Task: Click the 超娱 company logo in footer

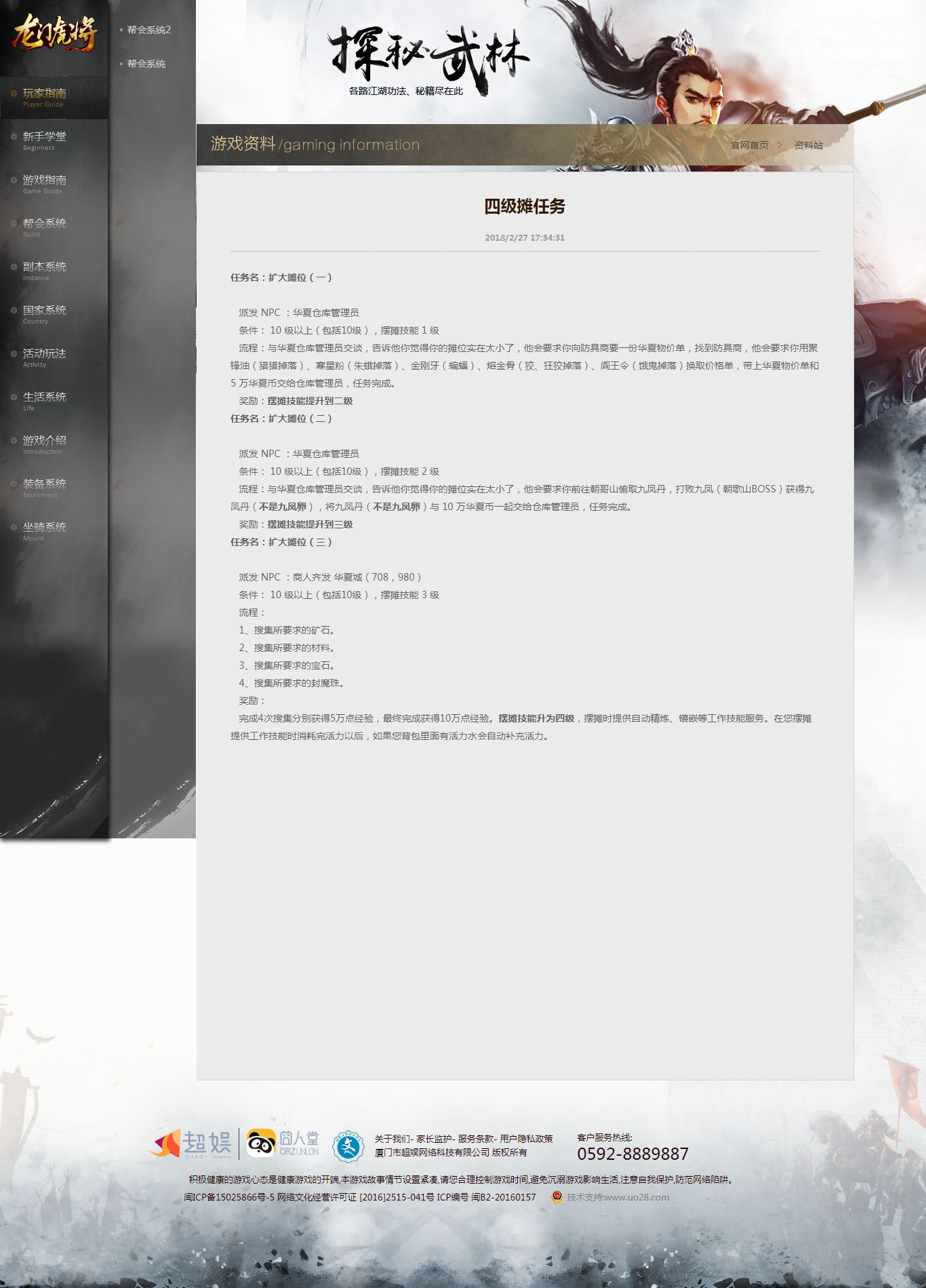Action: click(x=191, y=1144)
